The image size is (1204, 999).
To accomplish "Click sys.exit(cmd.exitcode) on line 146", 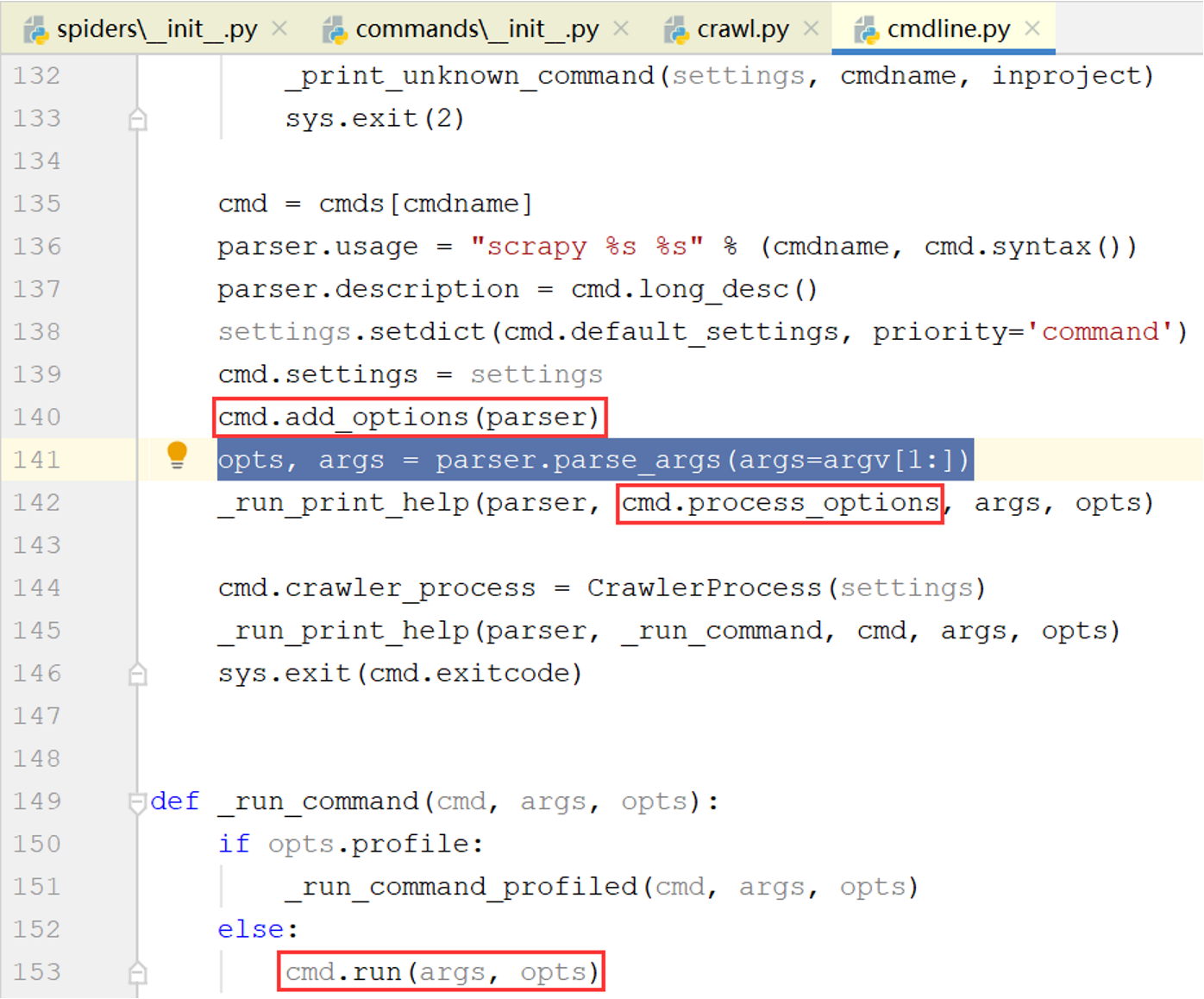I will click(400, 673).
